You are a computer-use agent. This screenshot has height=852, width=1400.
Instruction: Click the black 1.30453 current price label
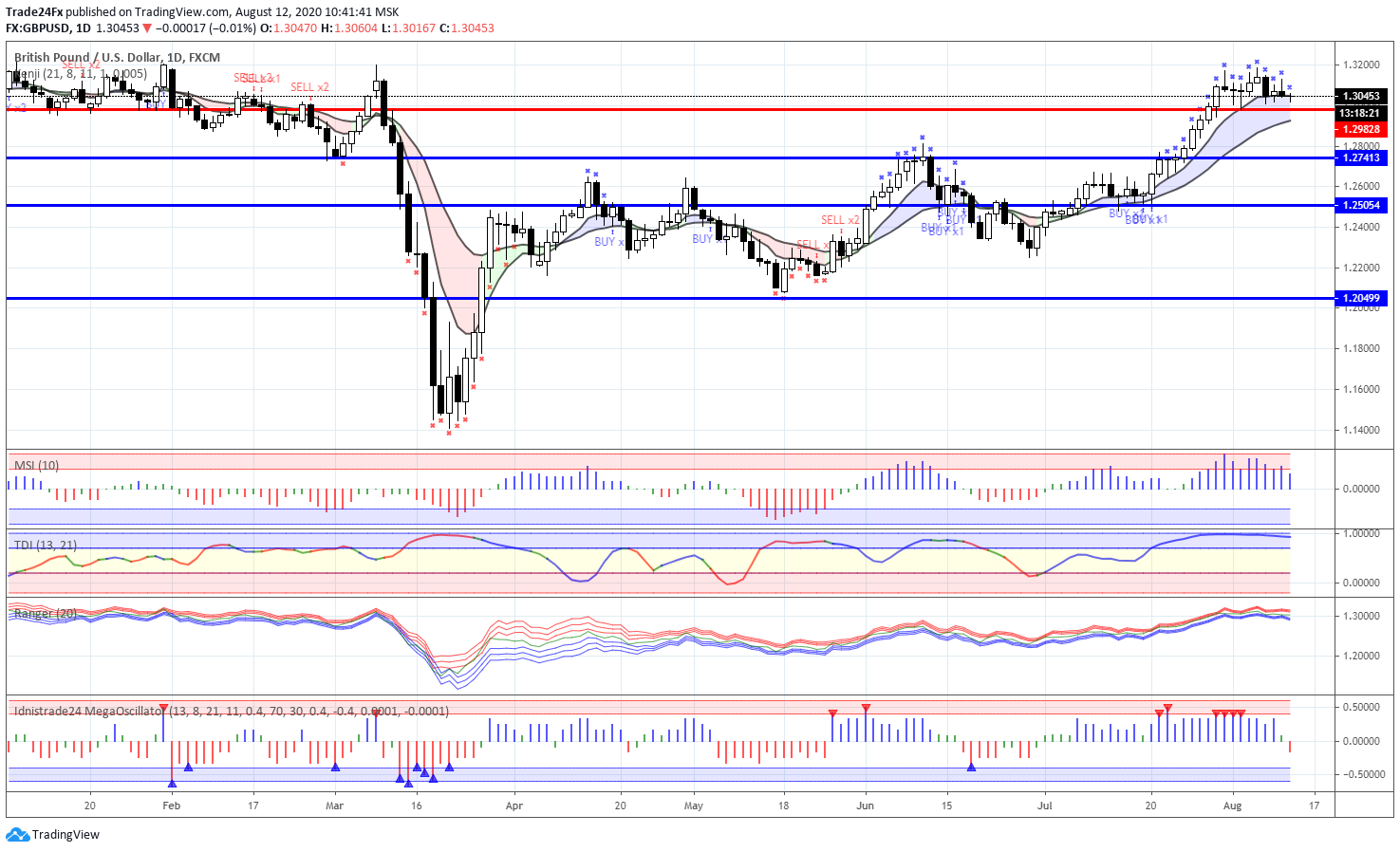tap(1361, 96)
